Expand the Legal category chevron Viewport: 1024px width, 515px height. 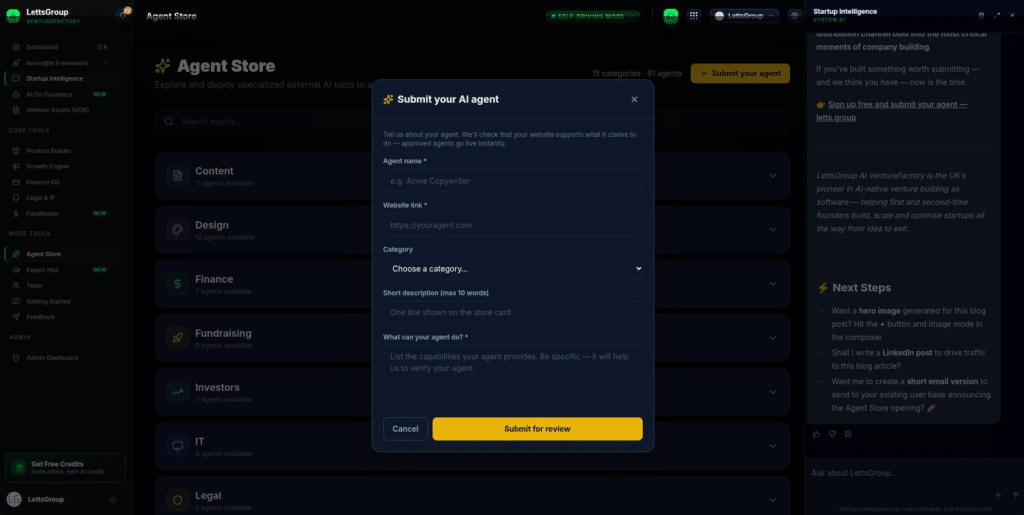pos(773,500)
